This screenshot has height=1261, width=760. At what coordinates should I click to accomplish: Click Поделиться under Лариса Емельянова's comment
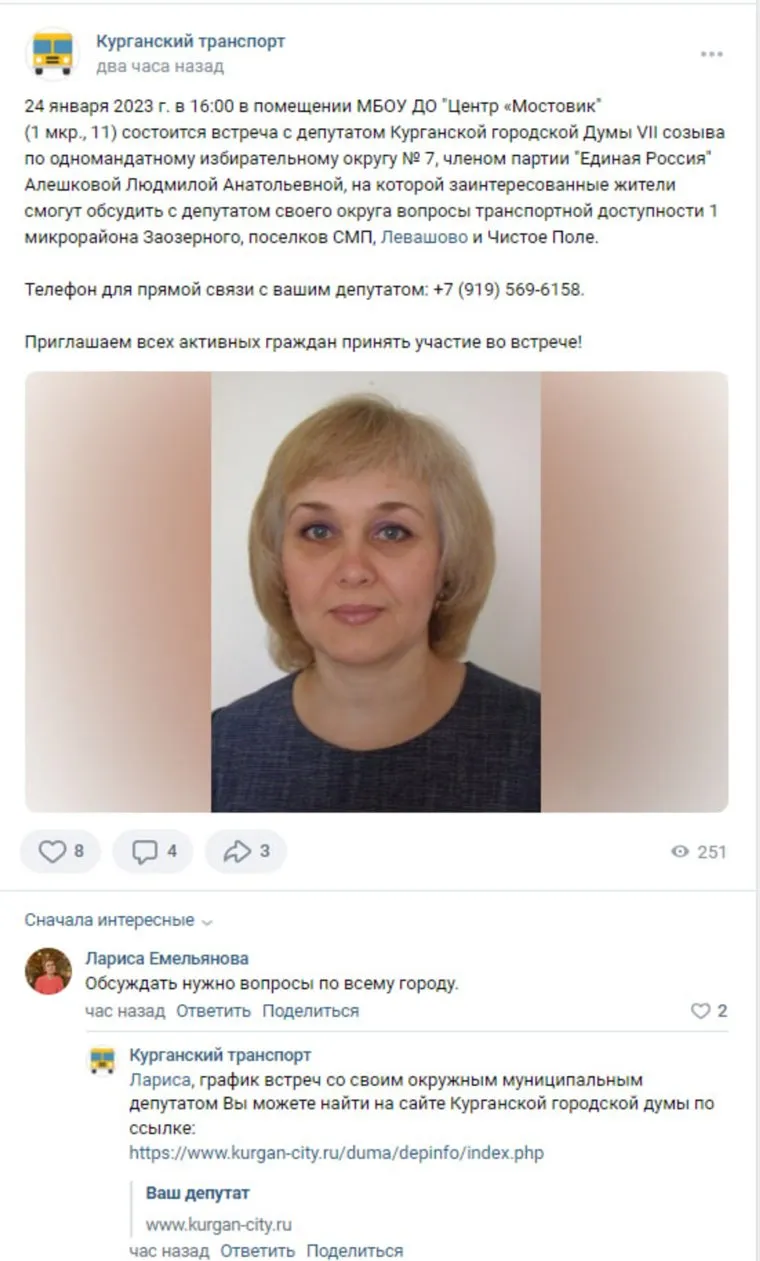(x=310, y=1011)
